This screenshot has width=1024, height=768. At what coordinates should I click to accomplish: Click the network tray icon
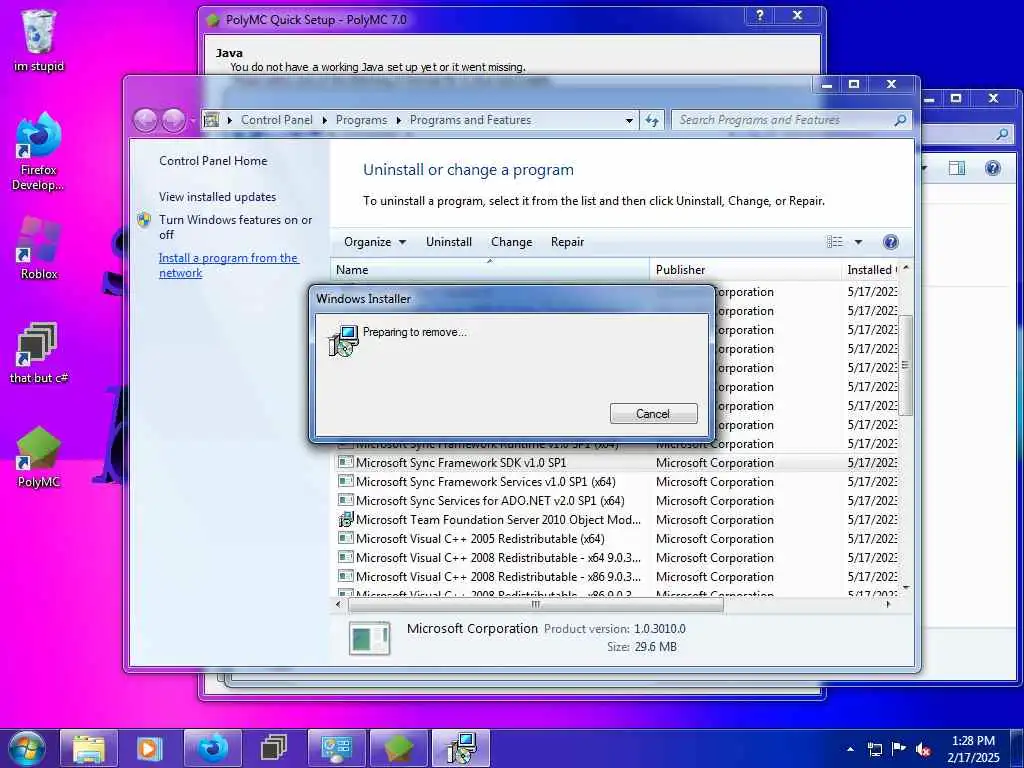(874, 749)
